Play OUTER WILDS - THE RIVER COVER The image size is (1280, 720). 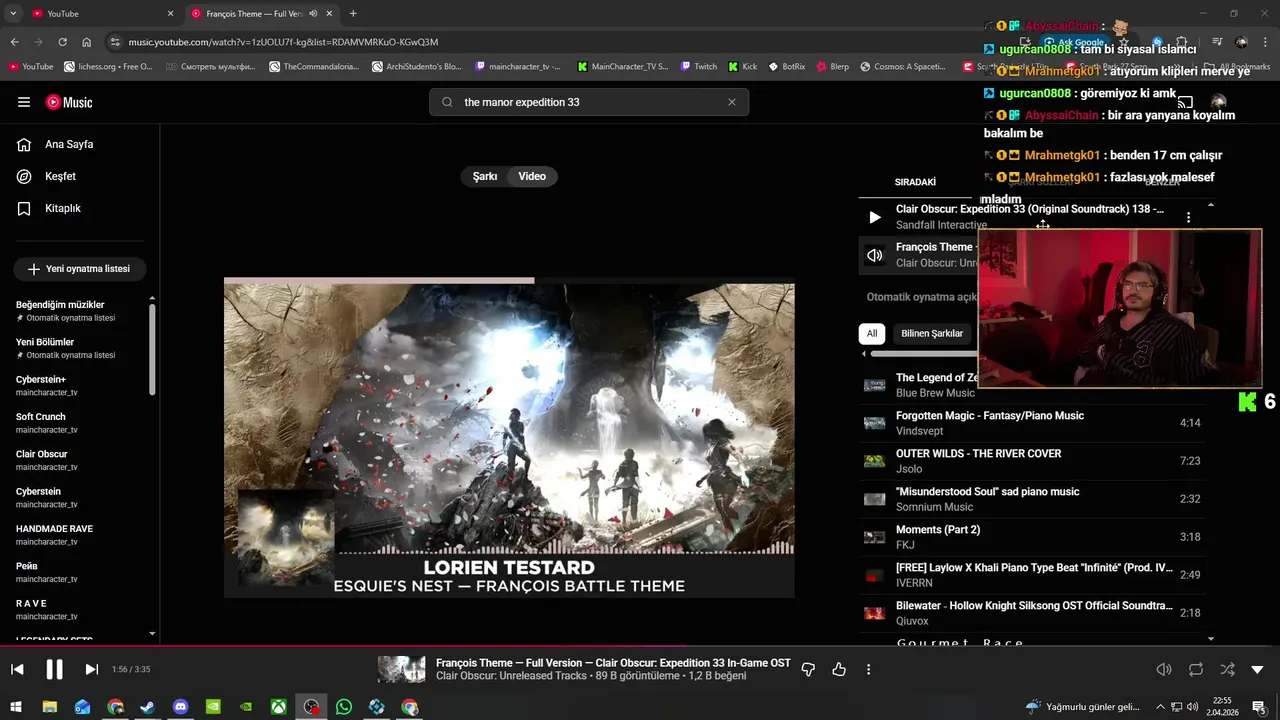(x=1032, y=461)
